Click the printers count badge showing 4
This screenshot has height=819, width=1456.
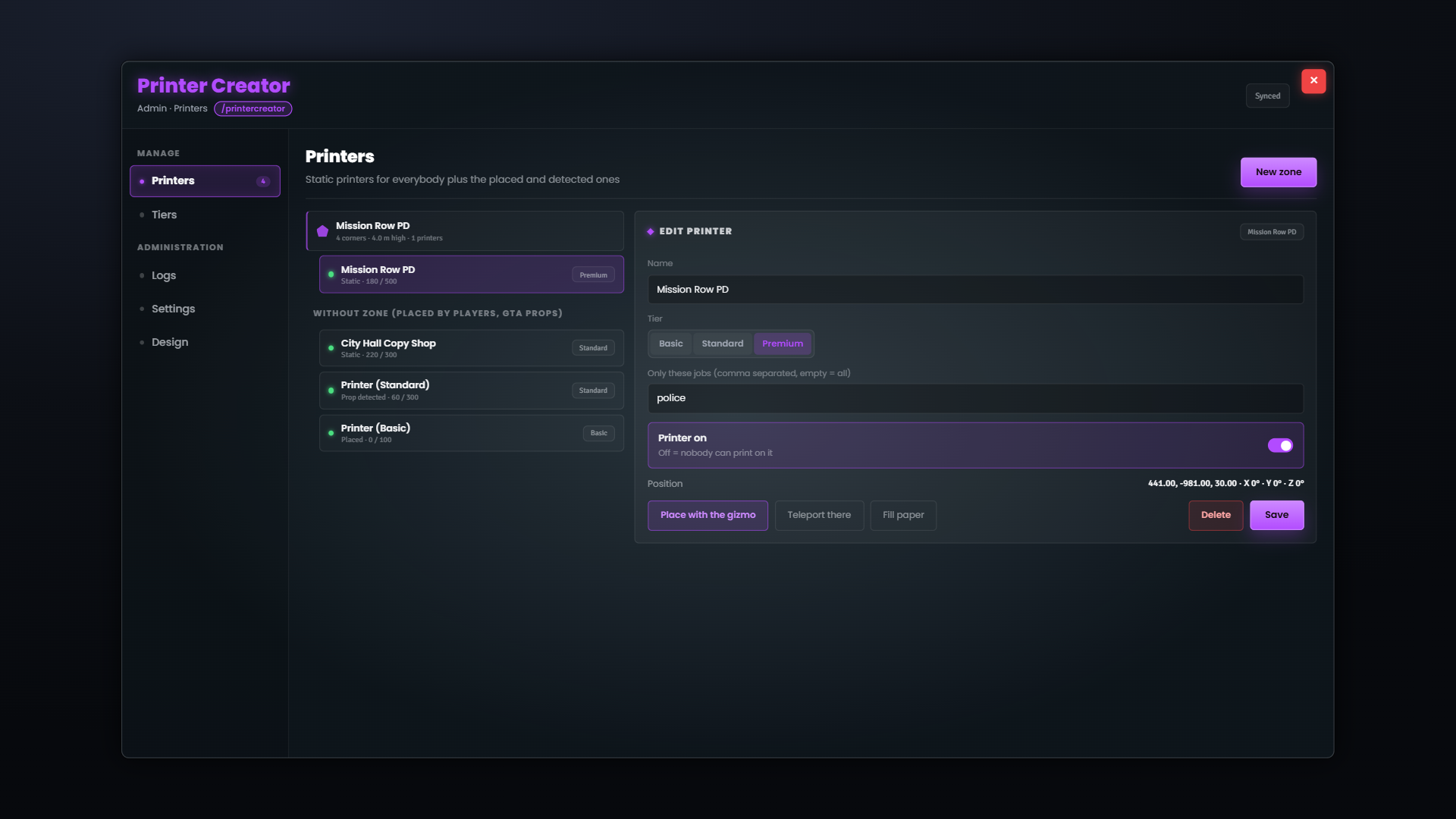click(263, 181)
